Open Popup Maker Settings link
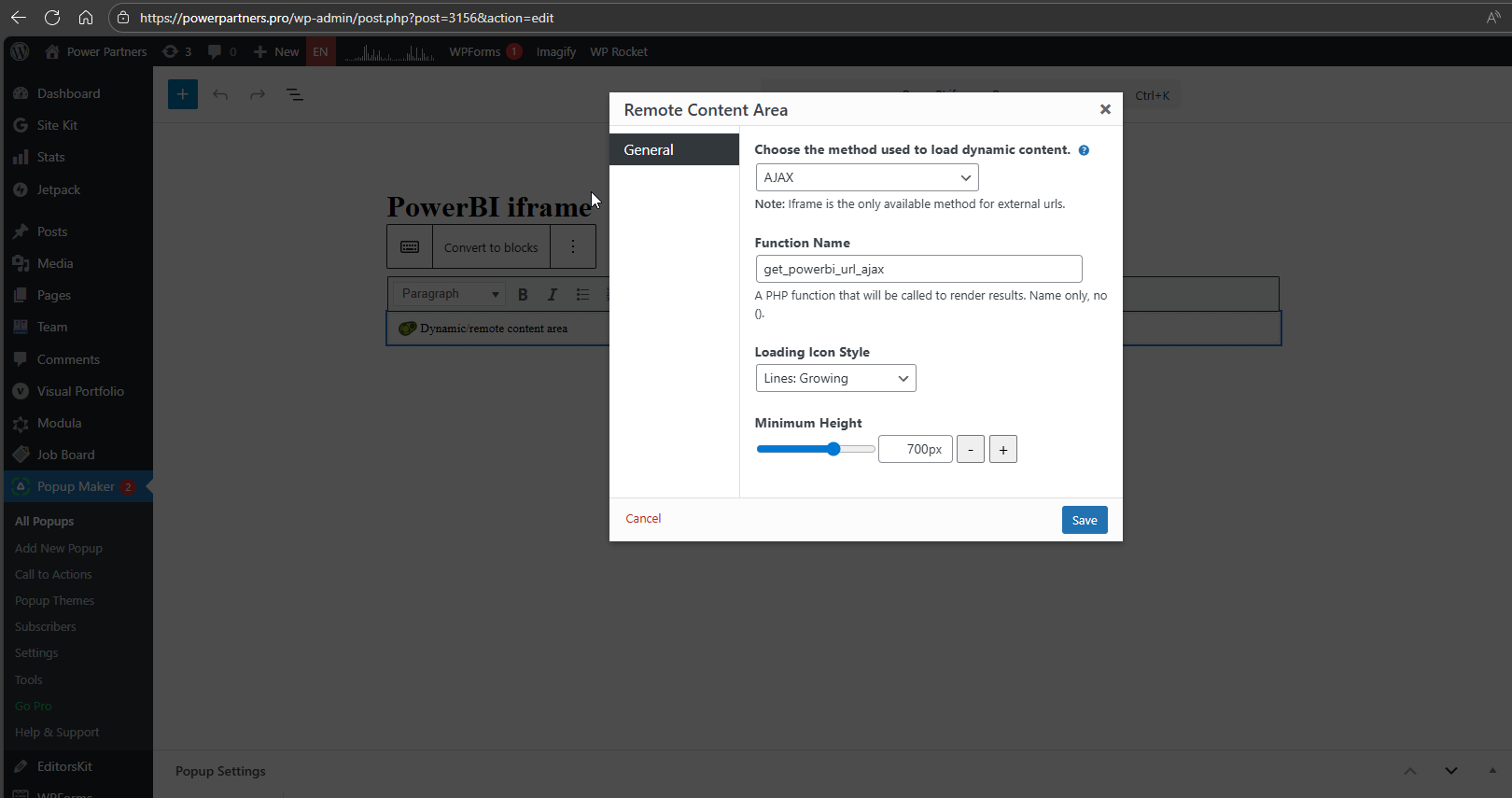1512x798 pixels. pos(36,652)
